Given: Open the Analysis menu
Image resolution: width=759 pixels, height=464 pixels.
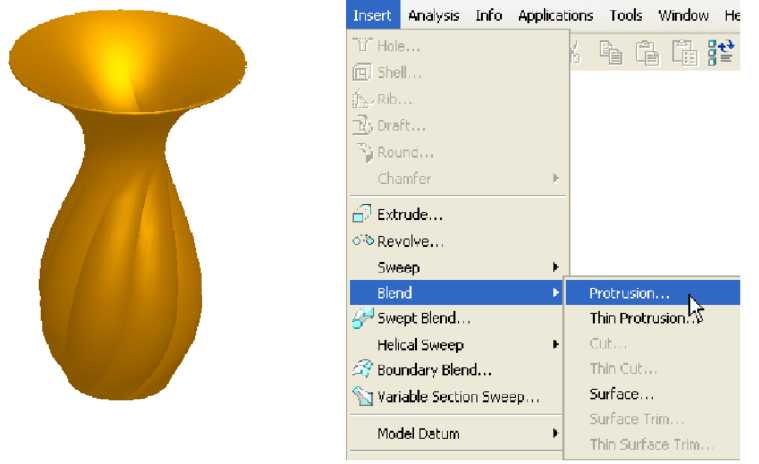Looking at the screenshot, I should point(433,15).
